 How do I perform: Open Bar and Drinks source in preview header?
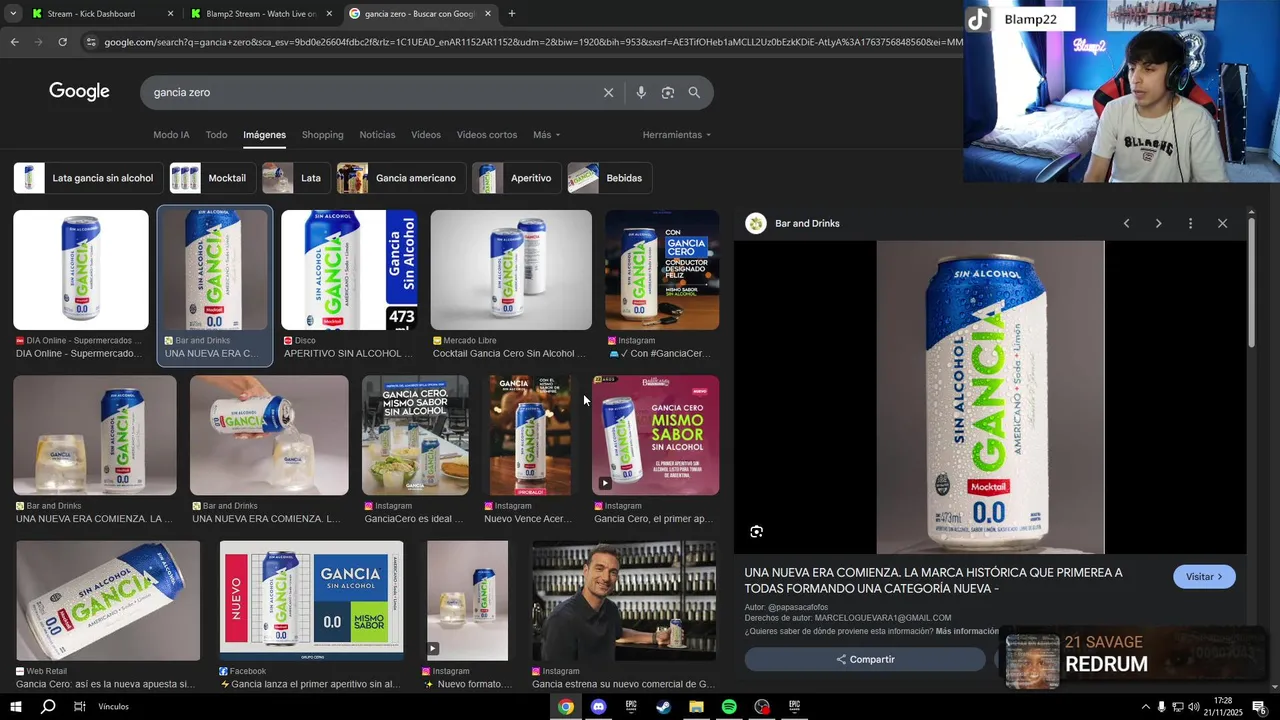point(807,224)
